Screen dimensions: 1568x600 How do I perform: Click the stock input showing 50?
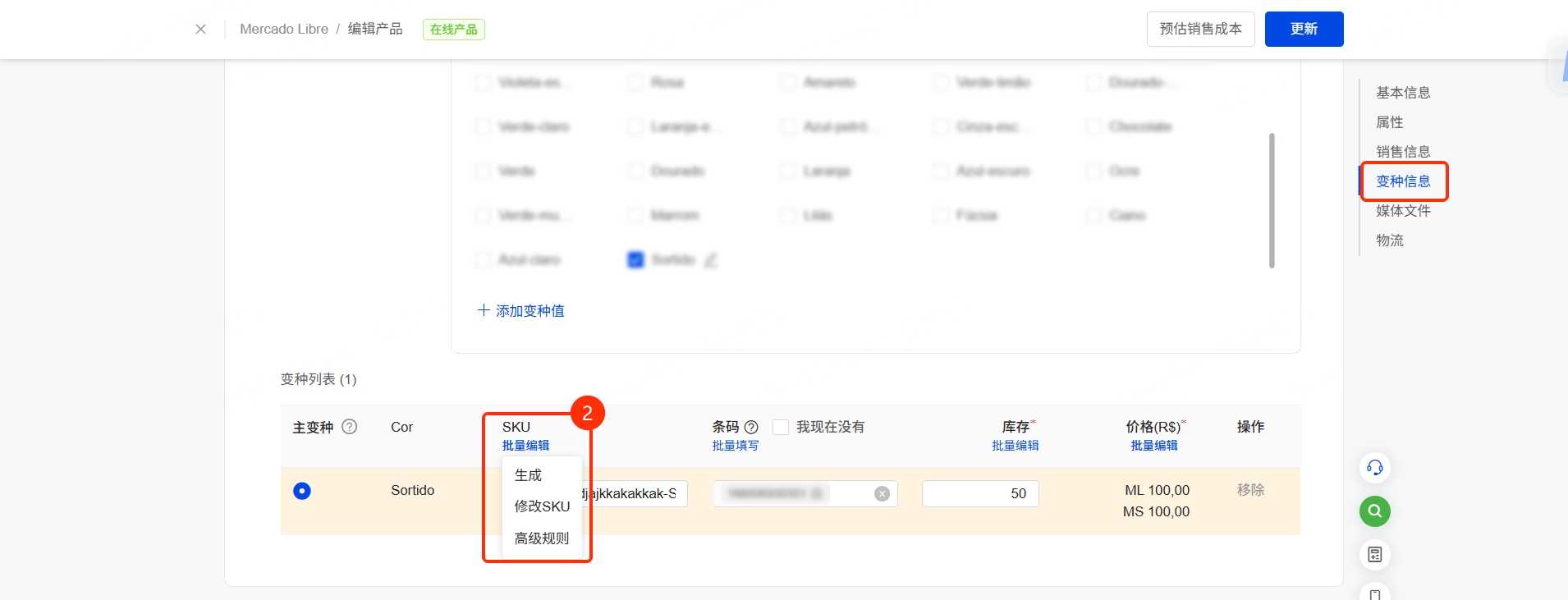tap(980, 493)
